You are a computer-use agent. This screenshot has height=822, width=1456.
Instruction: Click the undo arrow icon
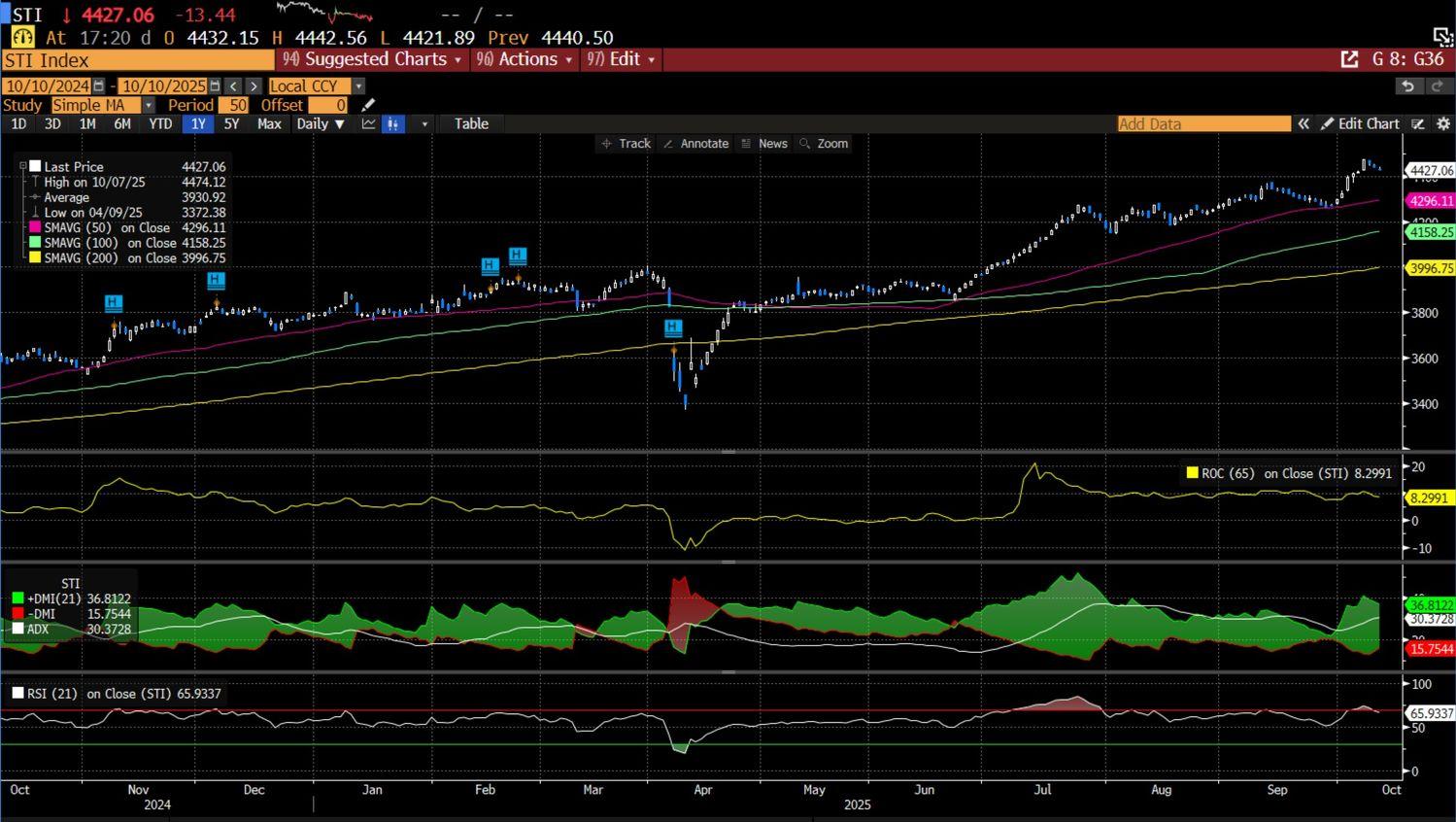point(1407,86)
